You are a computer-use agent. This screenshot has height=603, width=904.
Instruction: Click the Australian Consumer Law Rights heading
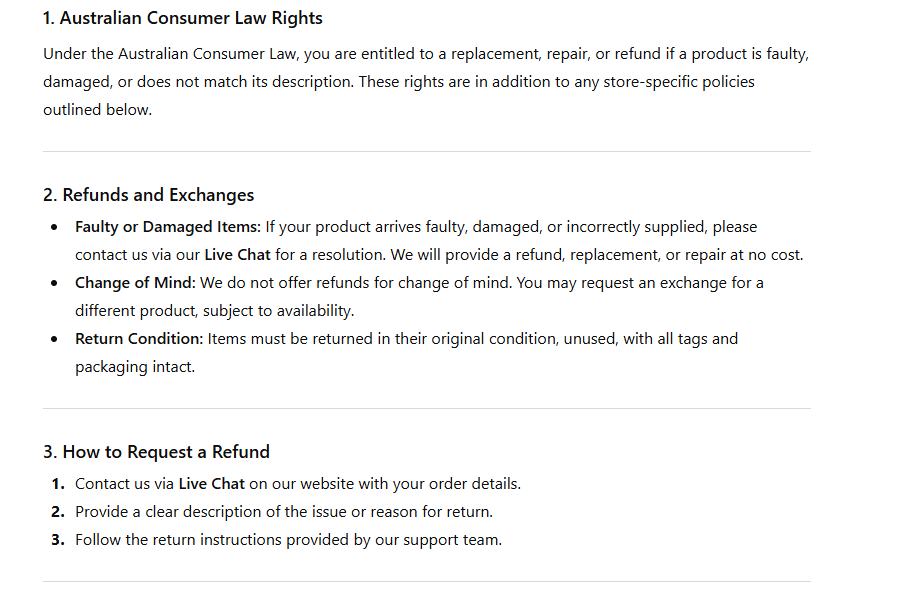(x=182, y=18)
